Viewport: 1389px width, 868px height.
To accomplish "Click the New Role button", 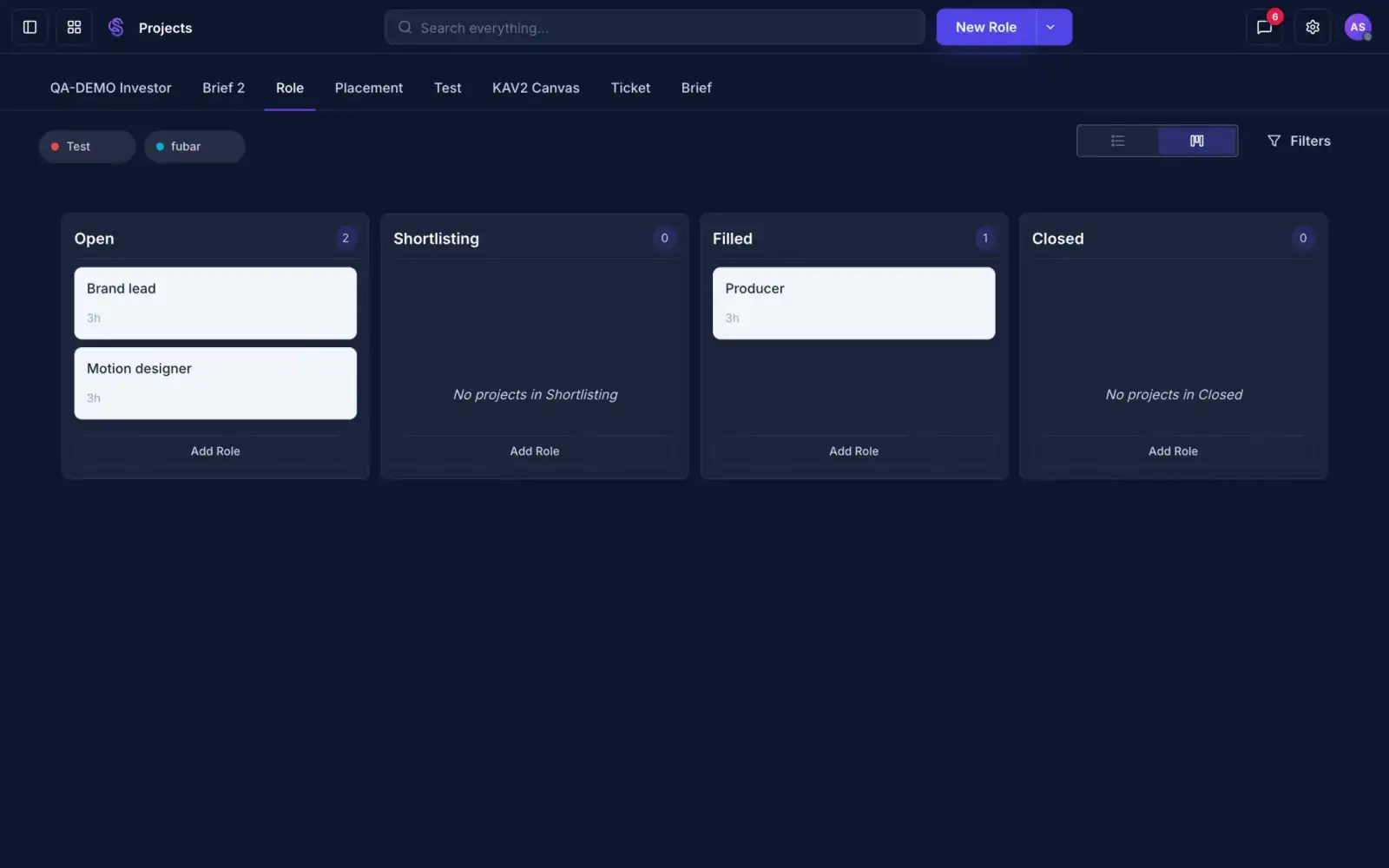I will (x=986, y=27).
